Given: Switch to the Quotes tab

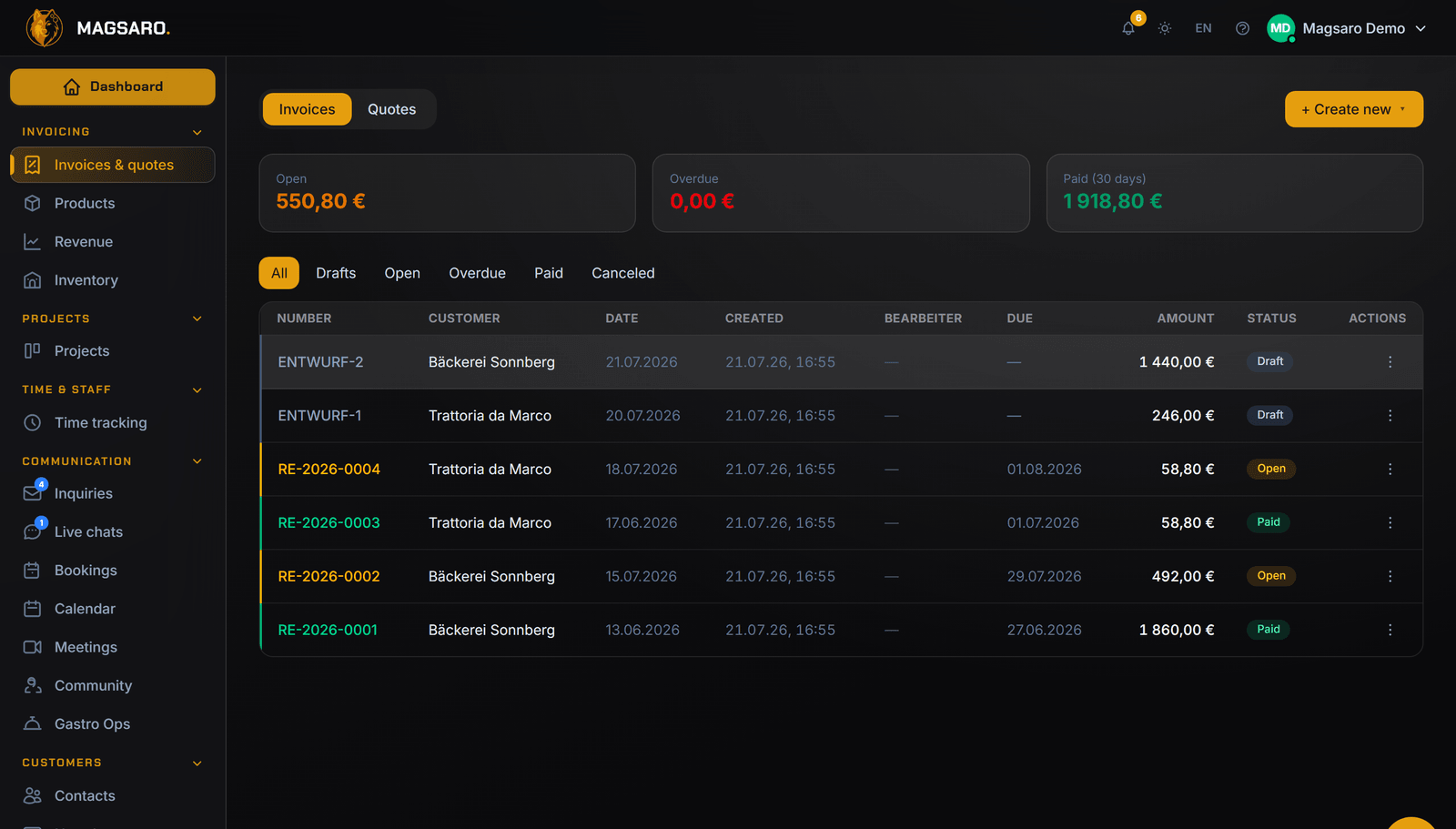Looking at the screenshot, I should pos(392,109).
